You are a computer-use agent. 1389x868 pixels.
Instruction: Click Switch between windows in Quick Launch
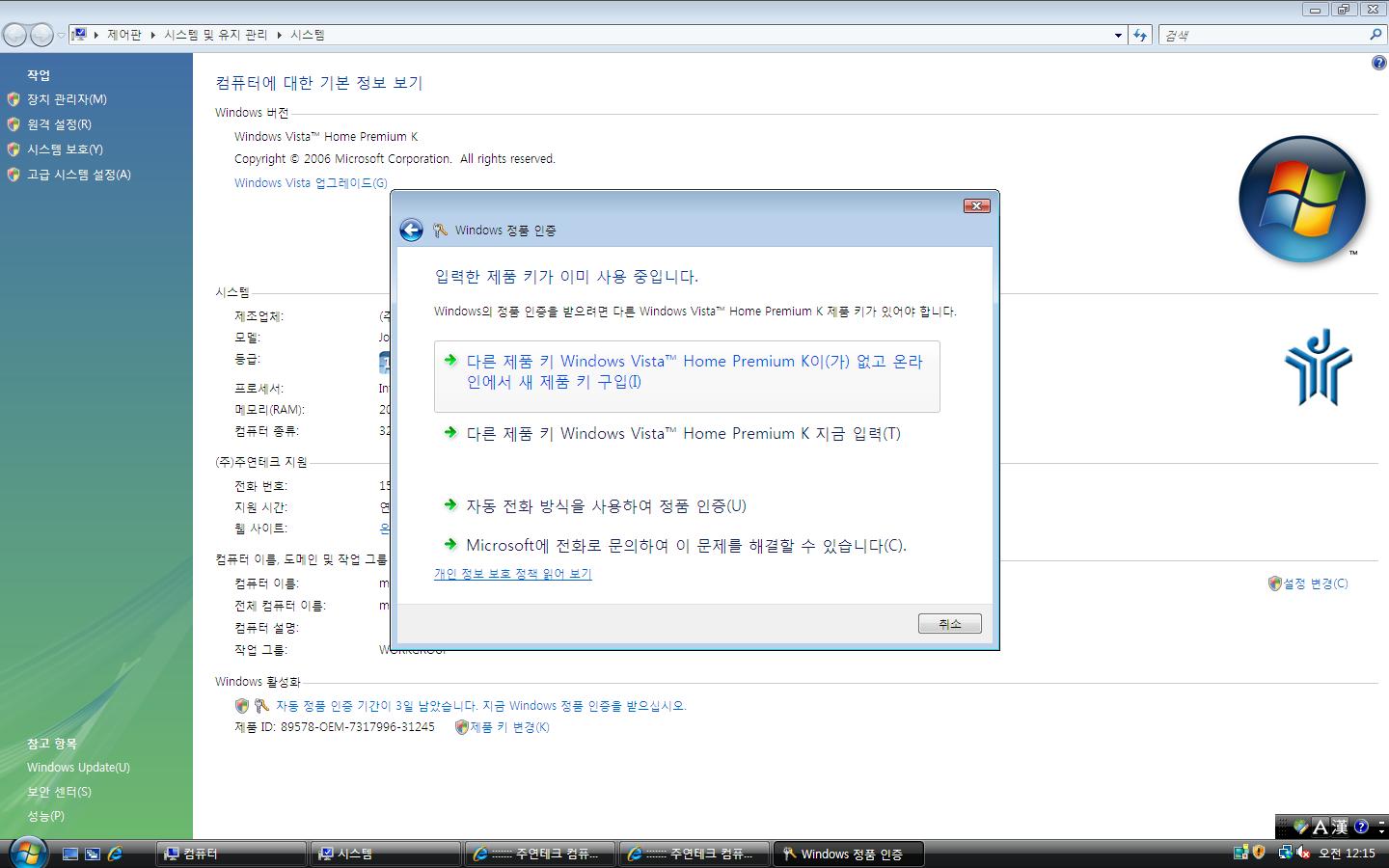(x=93, y=854)
